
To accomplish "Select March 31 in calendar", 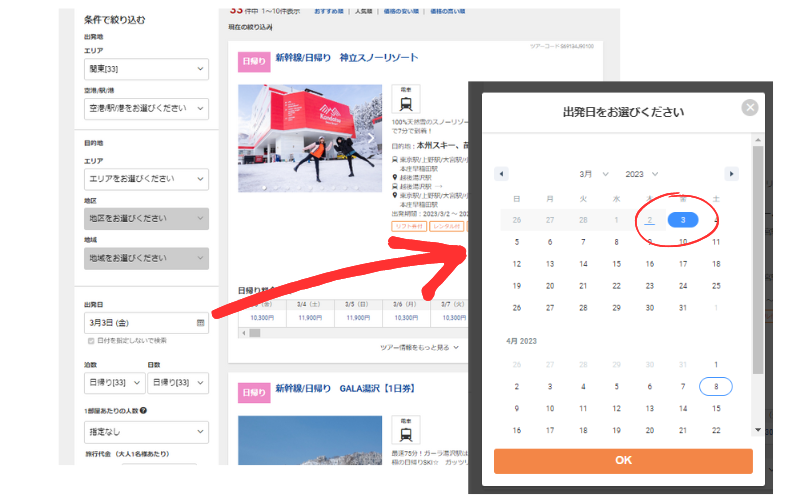I will tap(683, 308).
